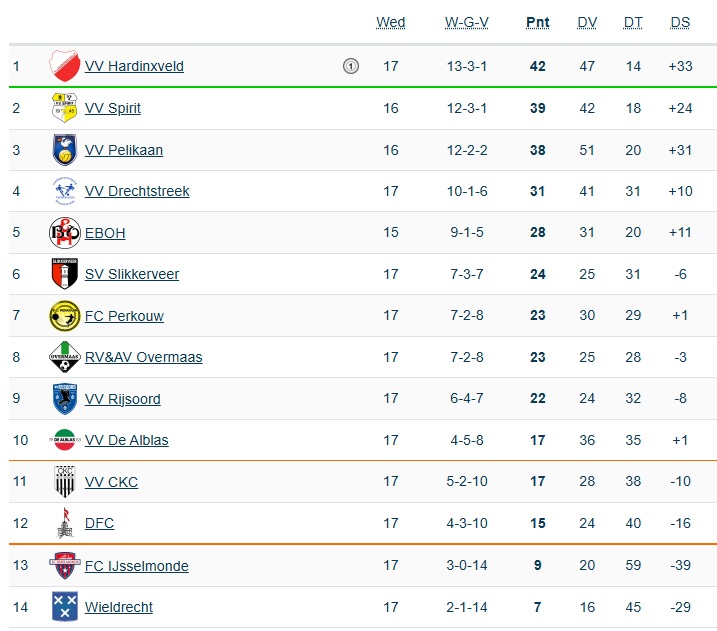The image size is (717, 631).
Task: Click the VV Spirit club crest
Action: point(65,108)
